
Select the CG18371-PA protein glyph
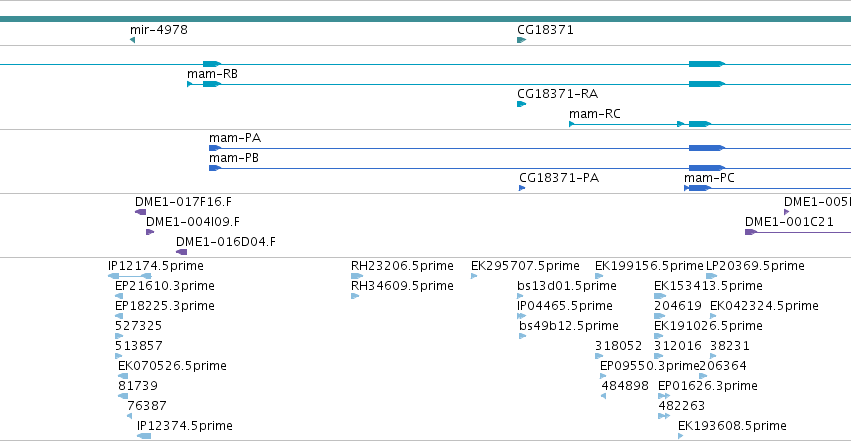(522, 188)
